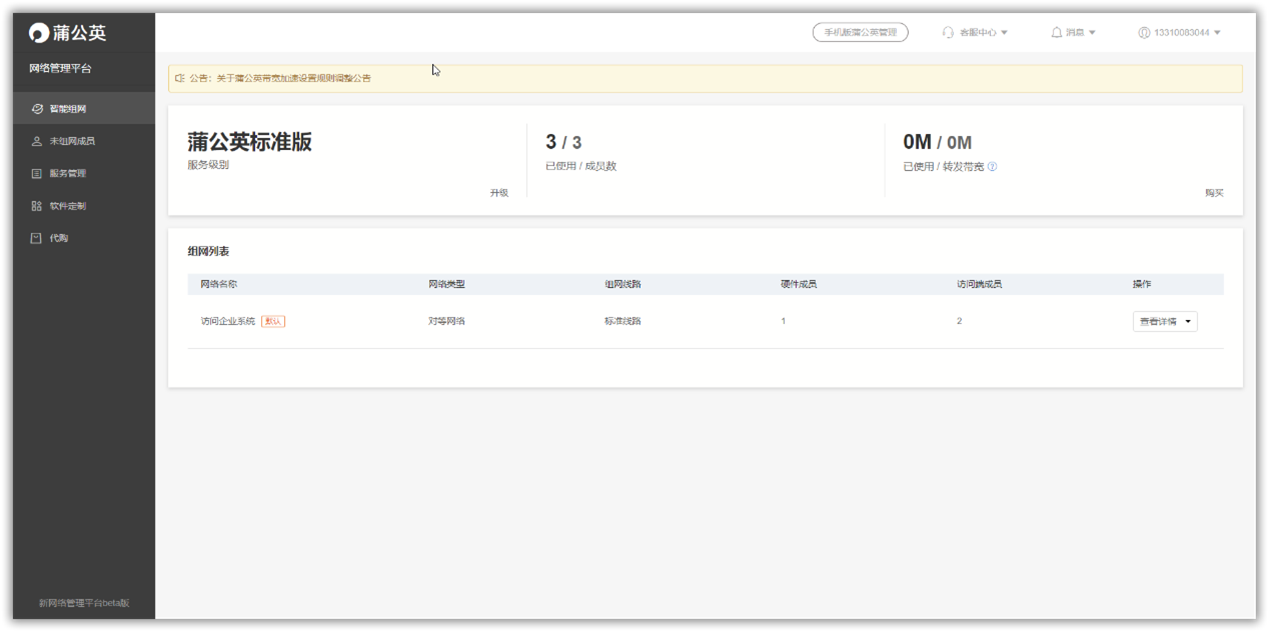
Task: Select 软件定制 in the sidebar
Action: tap(84, 206)
